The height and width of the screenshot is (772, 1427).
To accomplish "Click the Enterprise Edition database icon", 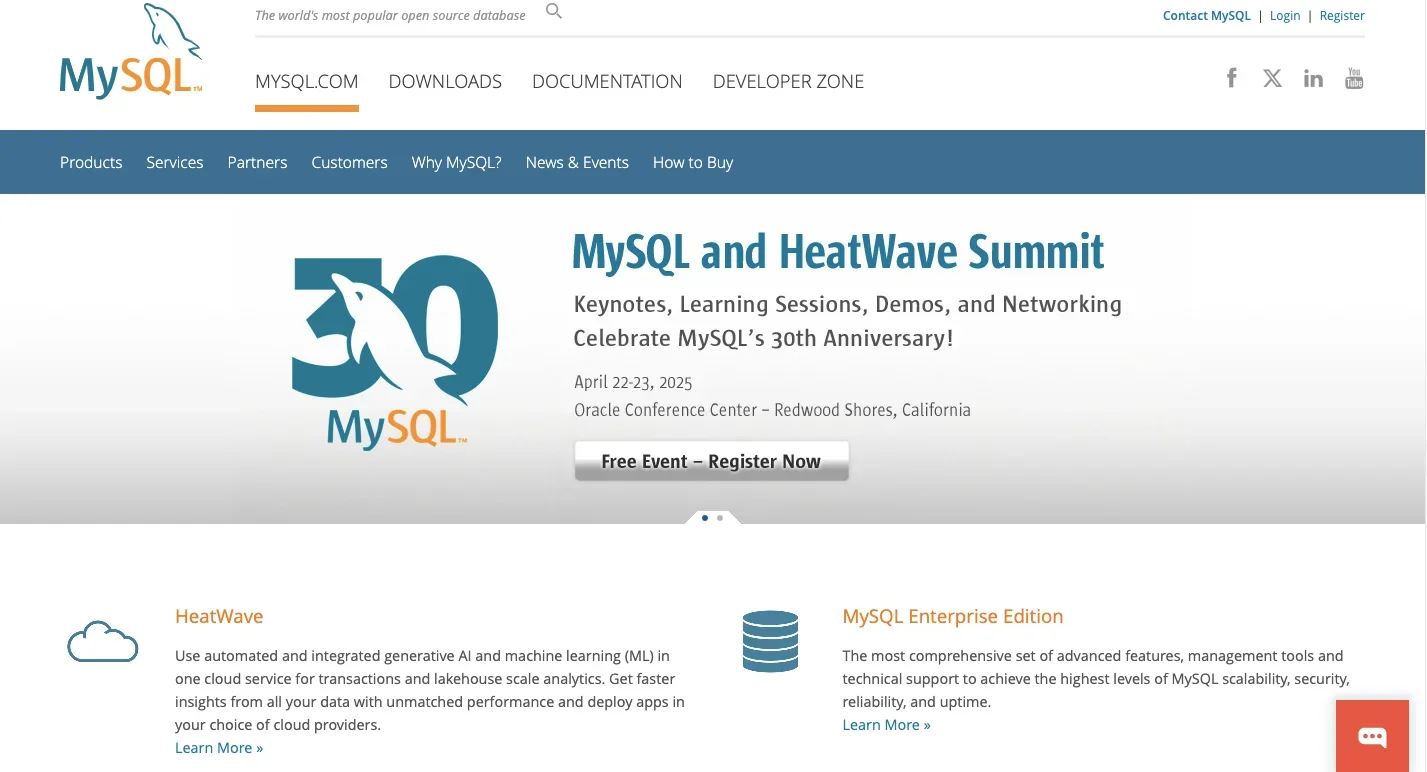I will tap(770, 641).
